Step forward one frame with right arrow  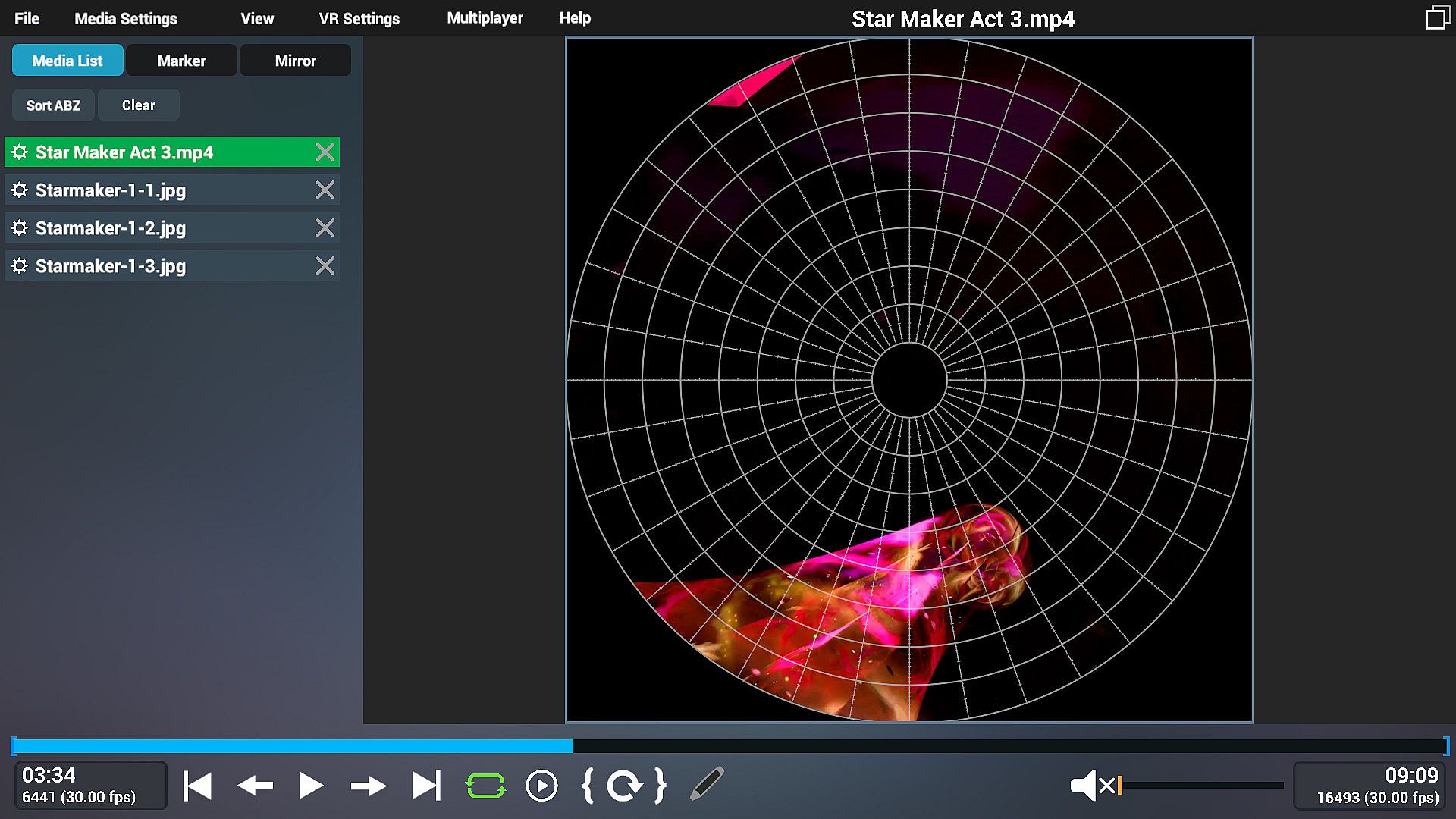tap(369, 786)
